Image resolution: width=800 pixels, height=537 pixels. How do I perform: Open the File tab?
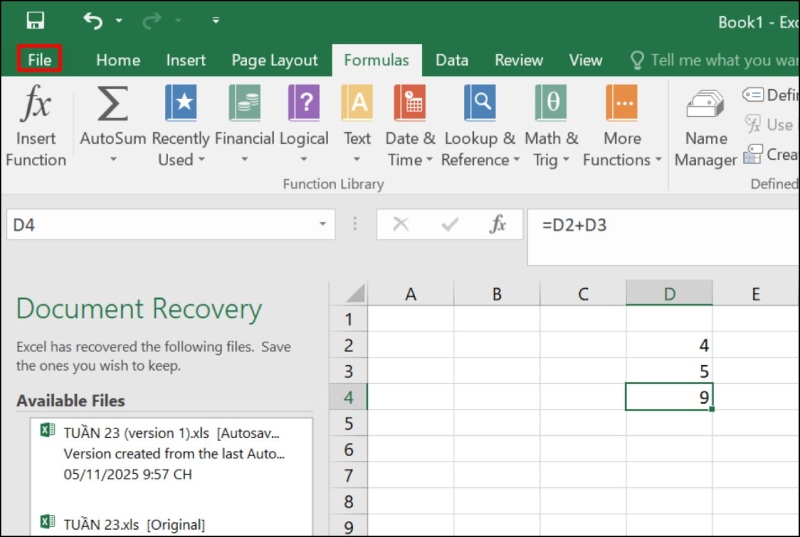point(39,60)
